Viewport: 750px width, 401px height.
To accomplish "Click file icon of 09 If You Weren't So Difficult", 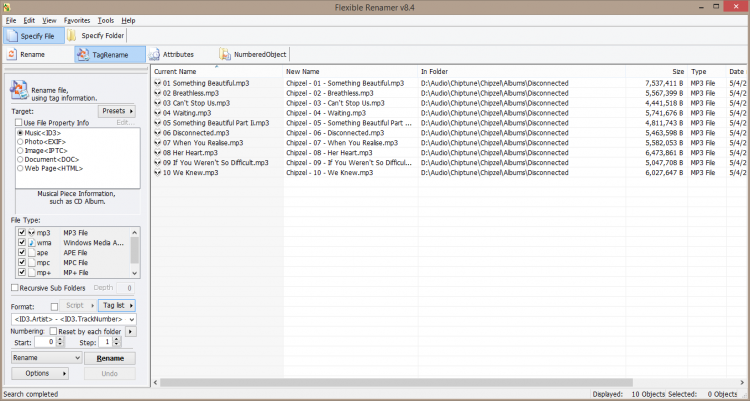I will (x=157, y=163).
